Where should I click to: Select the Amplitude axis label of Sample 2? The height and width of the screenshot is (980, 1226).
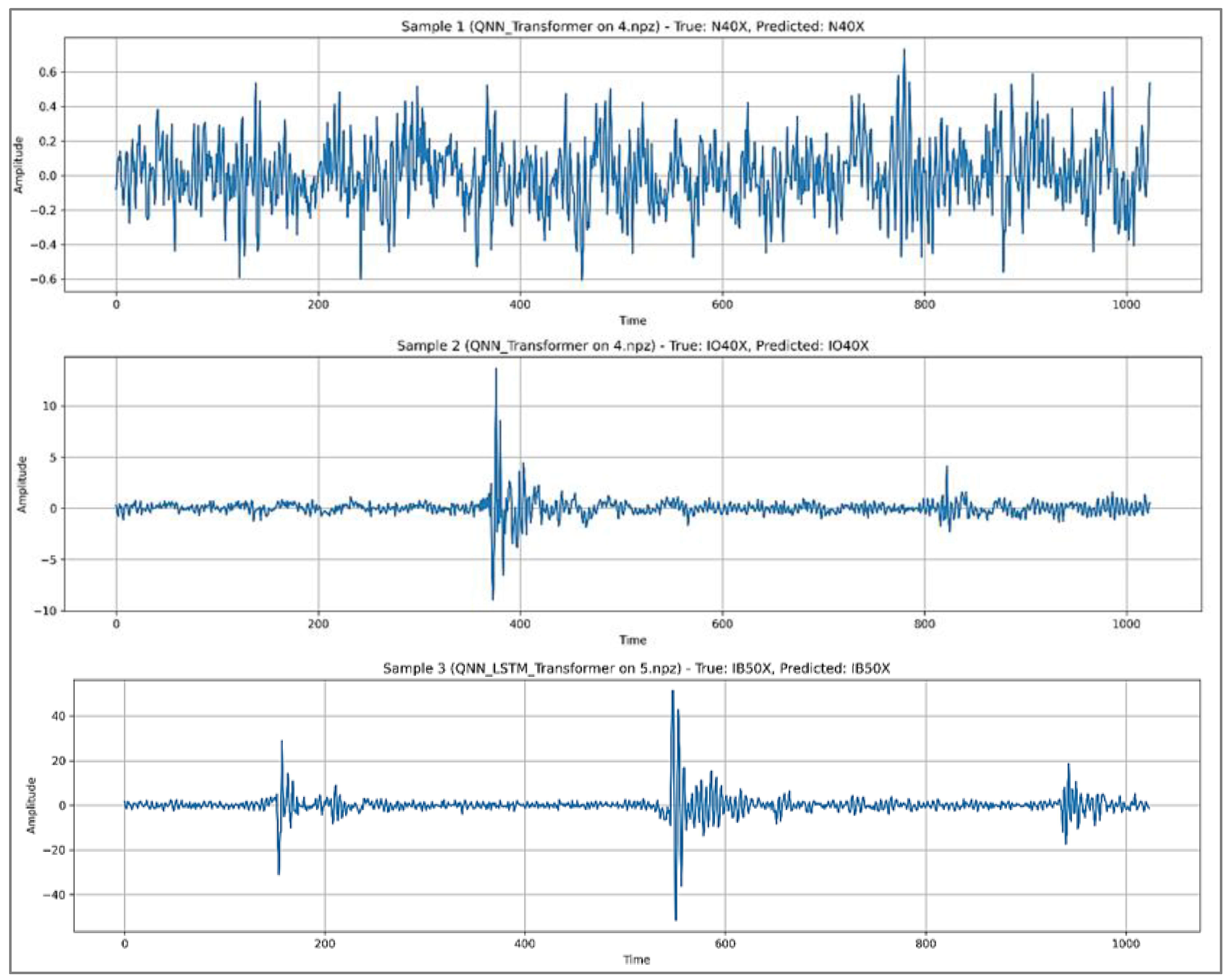point(22,484)
